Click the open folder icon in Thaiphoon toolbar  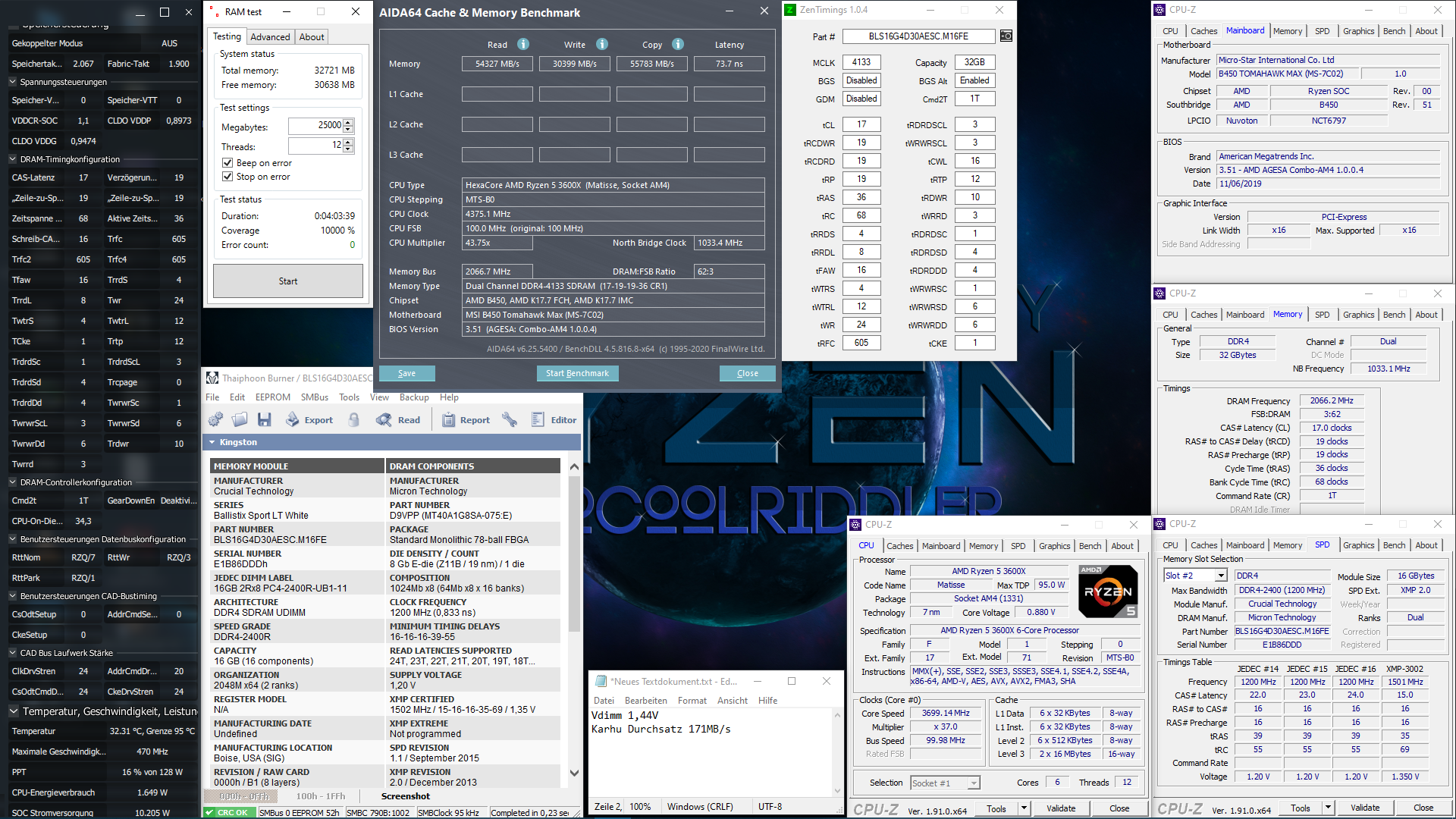[x=240, y=419]
